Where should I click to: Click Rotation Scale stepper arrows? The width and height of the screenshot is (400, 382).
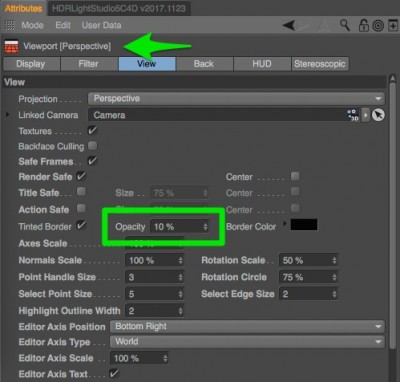pos(334,260)
